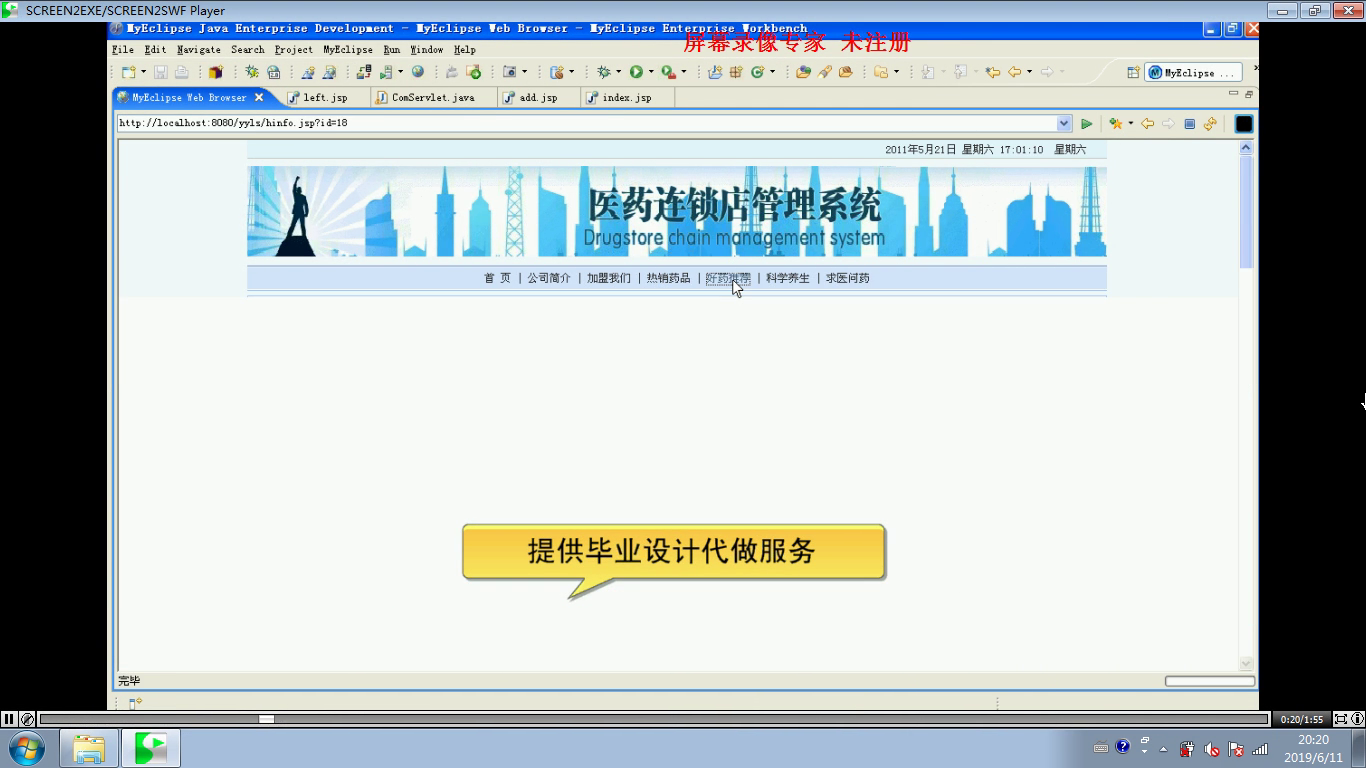Click the 热销药品 navigation link
Screen dimensions: 1366x768
(x=668, y=278)
